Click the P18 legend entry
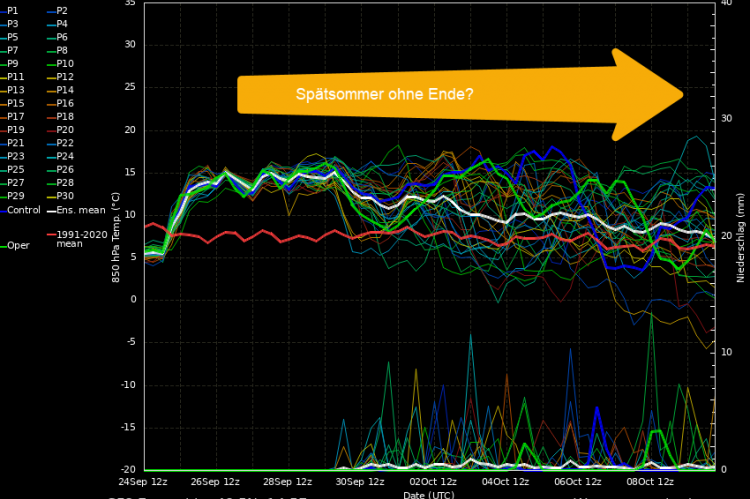Image resolution: width=750 pixels, height=499 pixels. (x=63, y=116)
